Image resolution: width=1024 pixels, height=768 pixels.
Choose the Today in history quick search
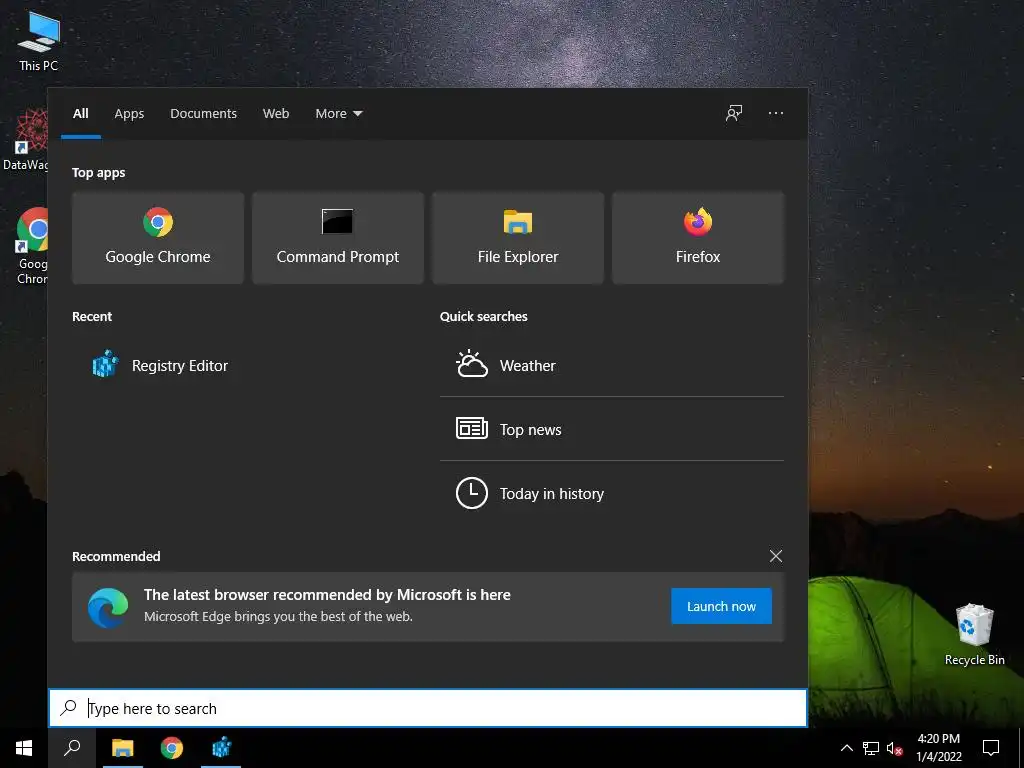coord(612,493)
